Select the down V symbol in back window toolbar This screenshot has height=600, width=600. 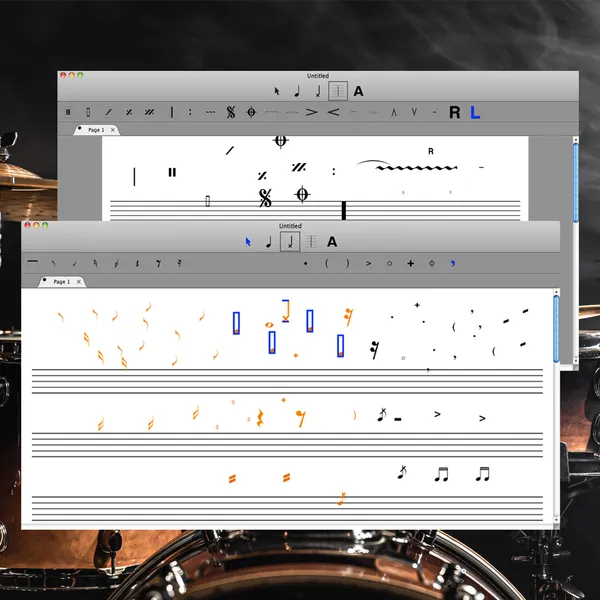tap(414, 112)
